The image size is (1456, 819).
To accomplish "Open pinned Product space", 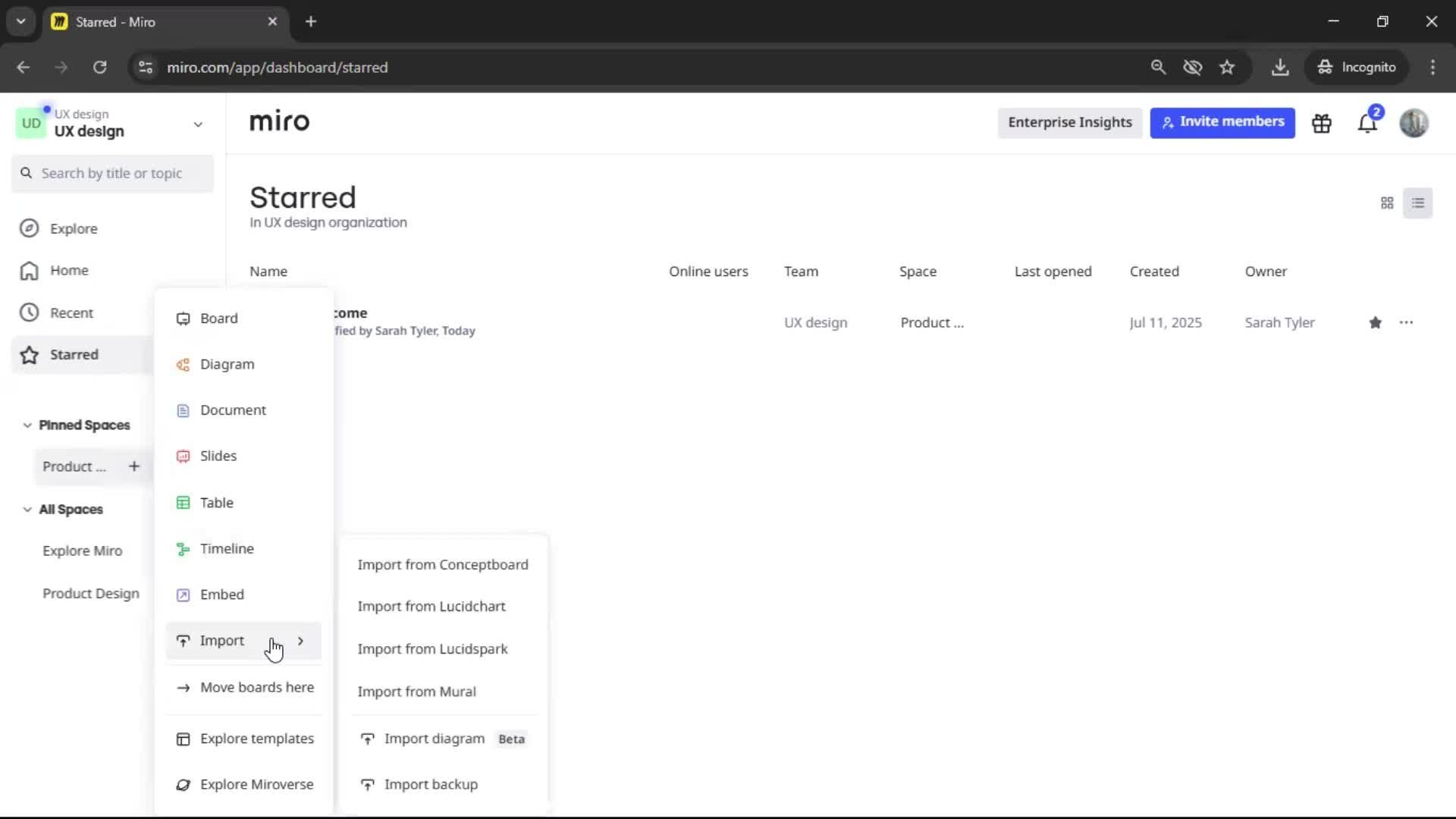I will 74,467.
